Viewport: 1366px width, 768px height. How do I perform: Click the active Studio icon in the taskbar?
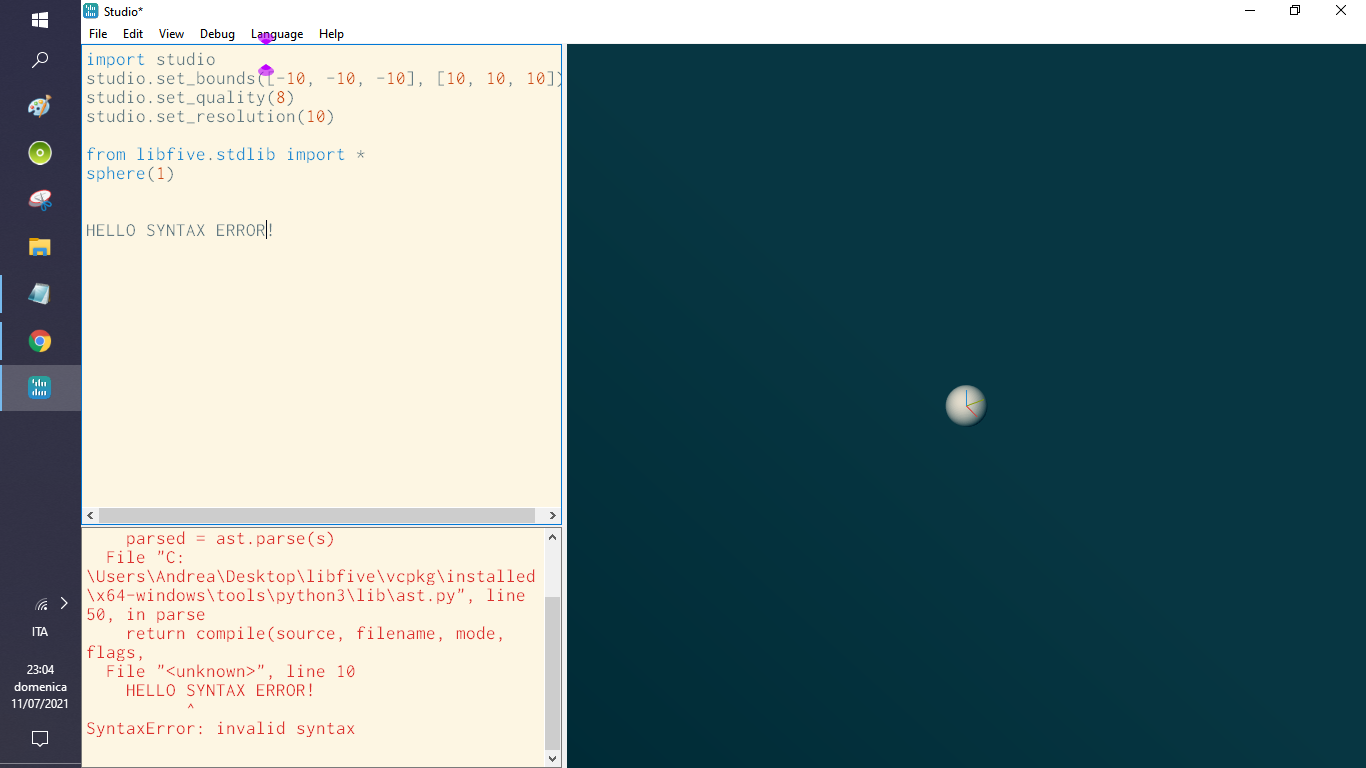[40, 387]
